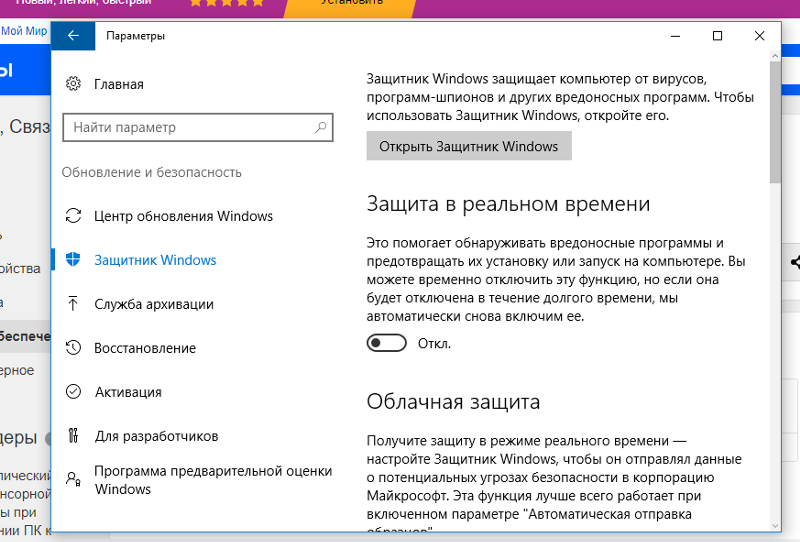
Task: Select Для разработчиков section
Action: coord(156,436)
